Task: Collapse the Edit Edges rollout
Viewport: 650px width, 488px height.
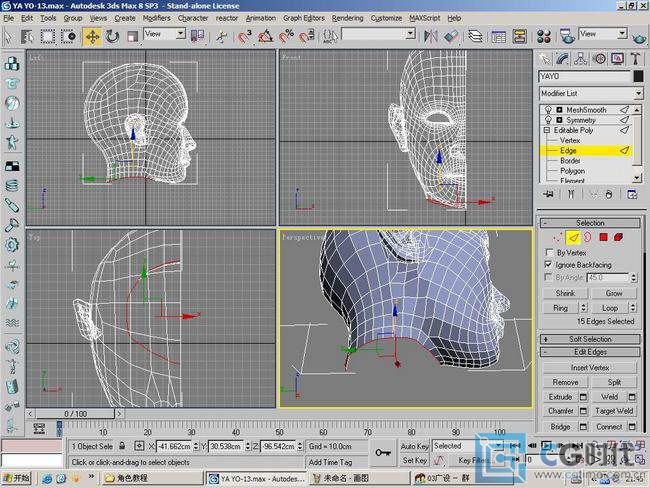Action: tap(590, 352)
